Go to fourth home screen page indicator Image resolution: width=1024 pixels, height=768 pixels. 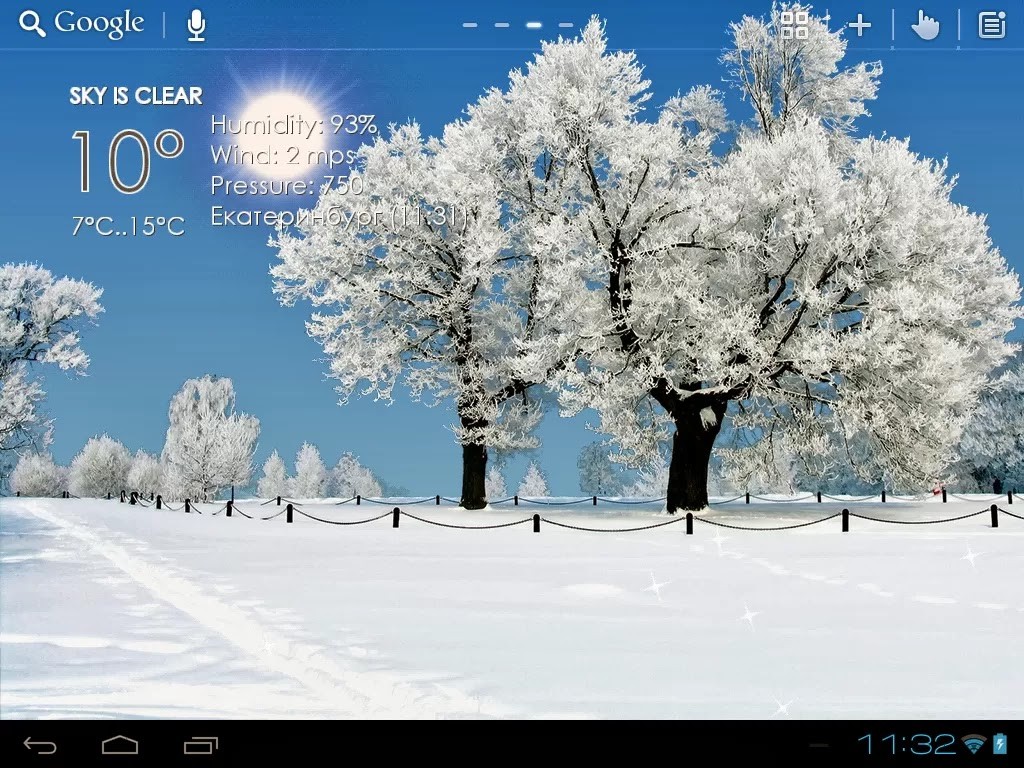coord(566,25)
